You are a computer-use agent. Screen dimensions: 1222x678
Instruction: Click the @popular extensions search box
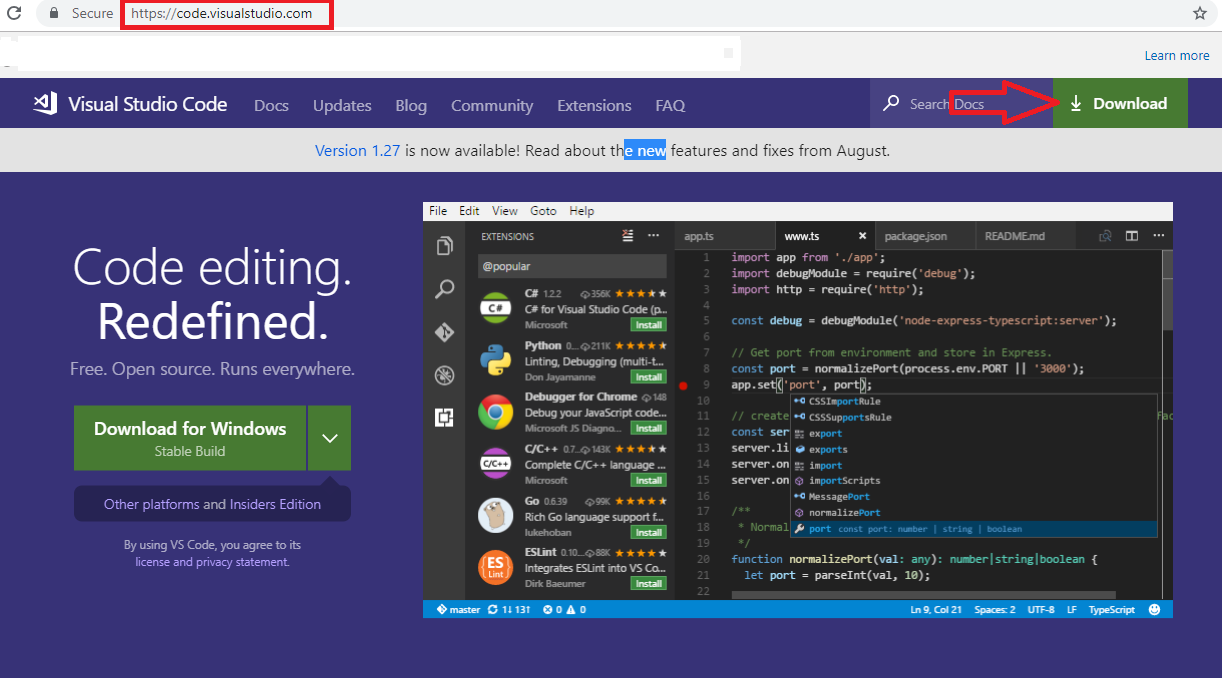point(572,266)
